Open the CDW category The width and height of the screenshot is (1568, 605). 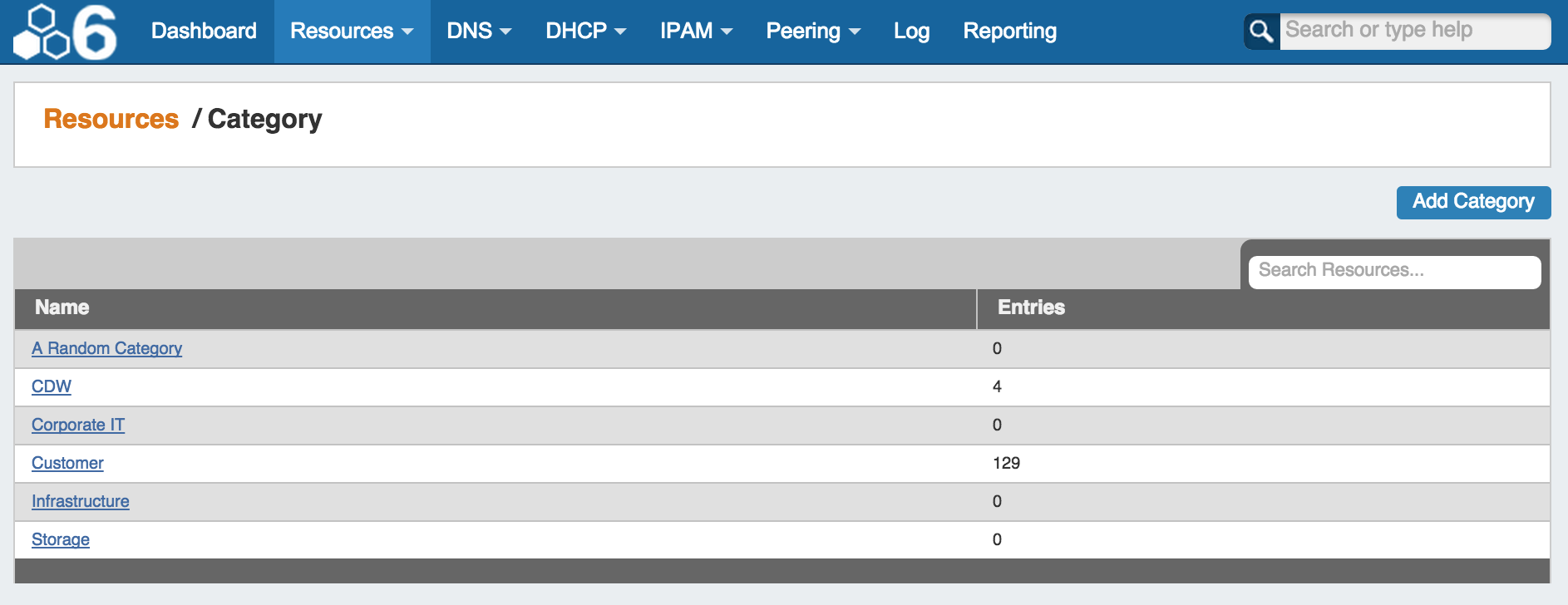point(52,386)
